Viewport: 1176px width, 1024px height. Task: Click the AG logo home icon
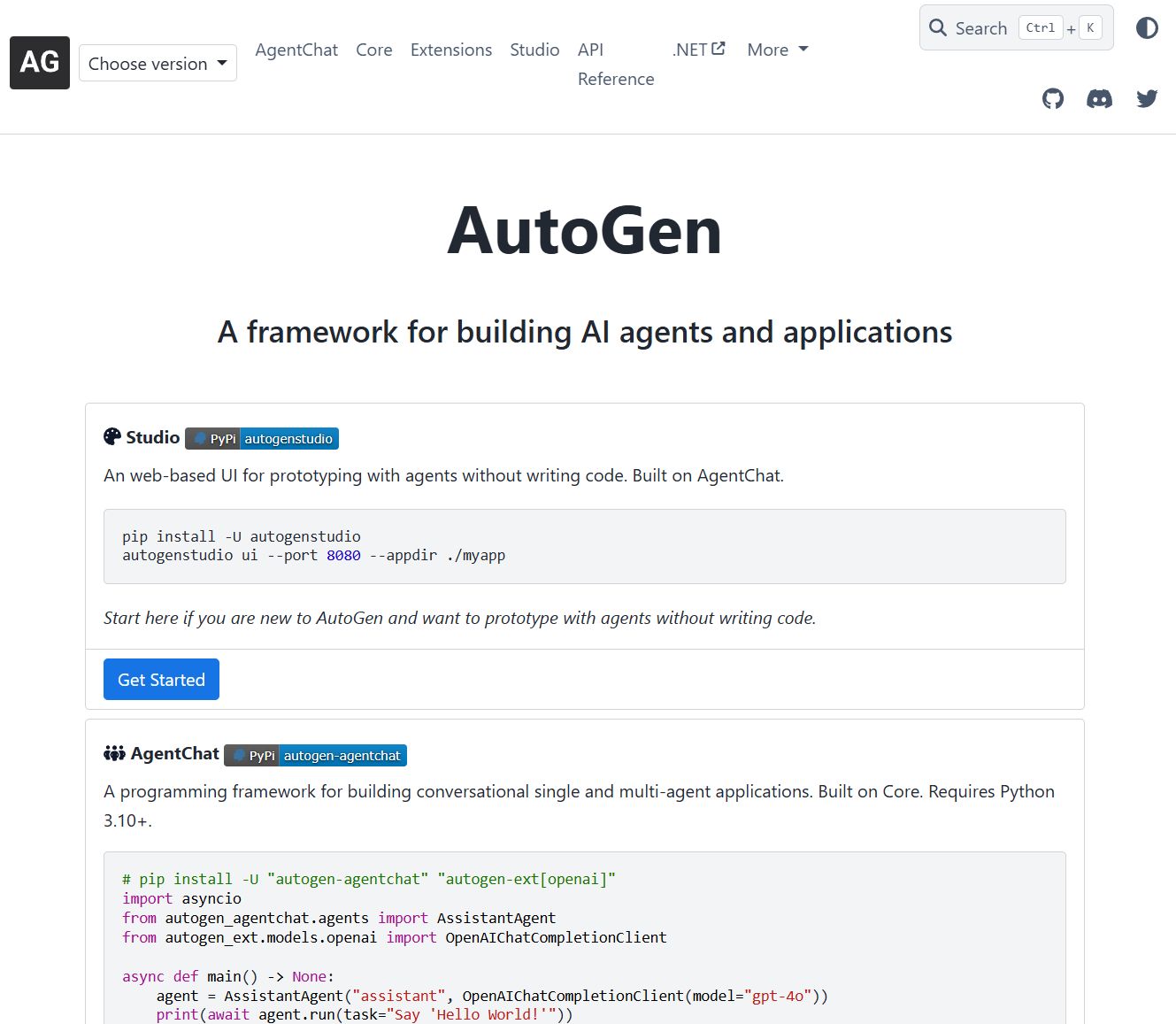pos(40,63)
